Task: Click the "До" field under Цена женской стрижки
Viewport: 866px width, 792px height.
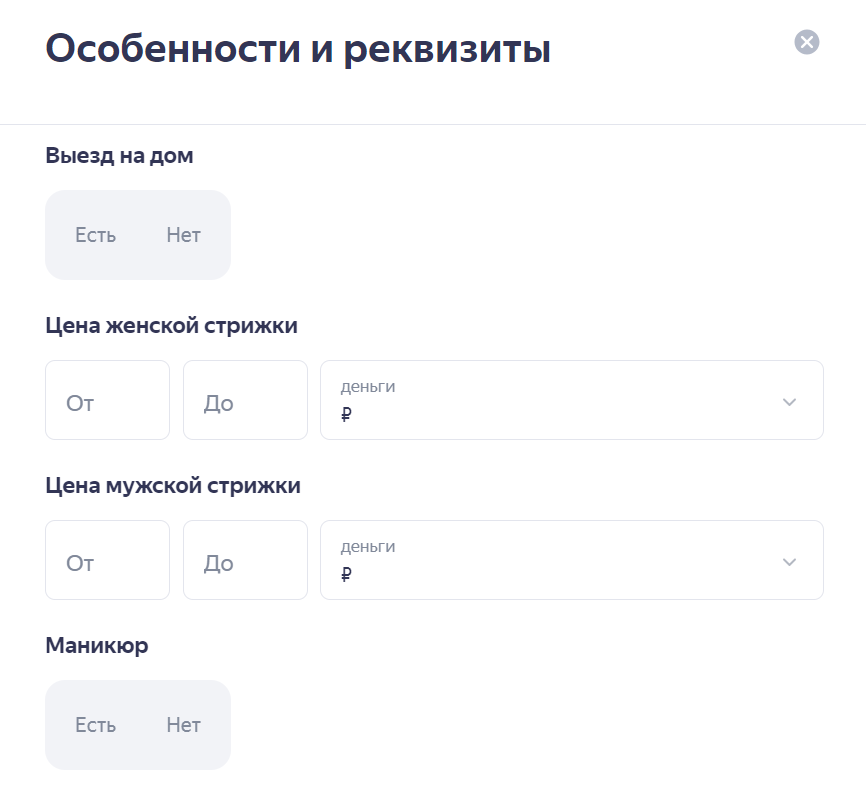Action: pyautogui.click(x=245, y=400)
